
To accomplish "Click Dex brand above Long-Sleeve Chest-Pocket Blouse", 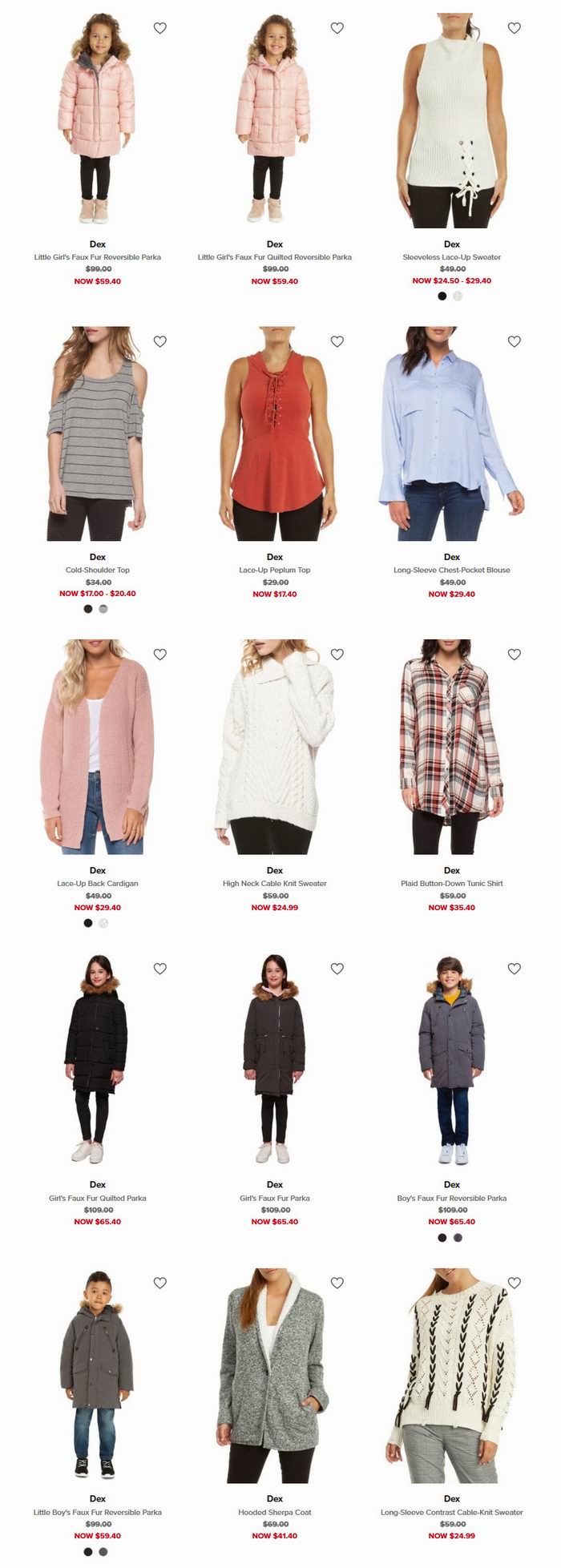I will pos(452,557).
